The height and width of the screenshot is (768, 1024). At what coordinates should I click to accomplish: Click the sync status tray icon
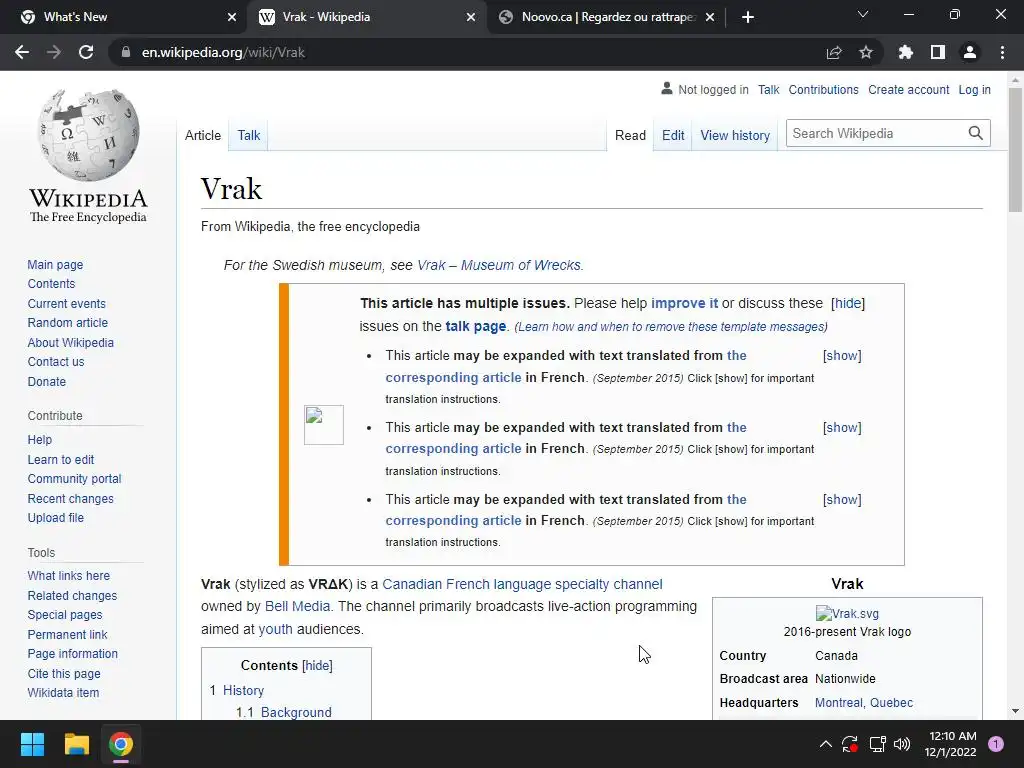(x=850, y=744)
